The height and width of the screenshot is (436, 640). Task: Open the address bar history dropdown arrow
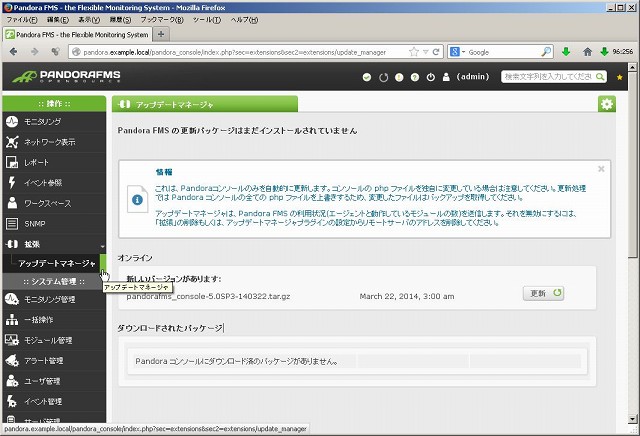(x=425, y=52)
